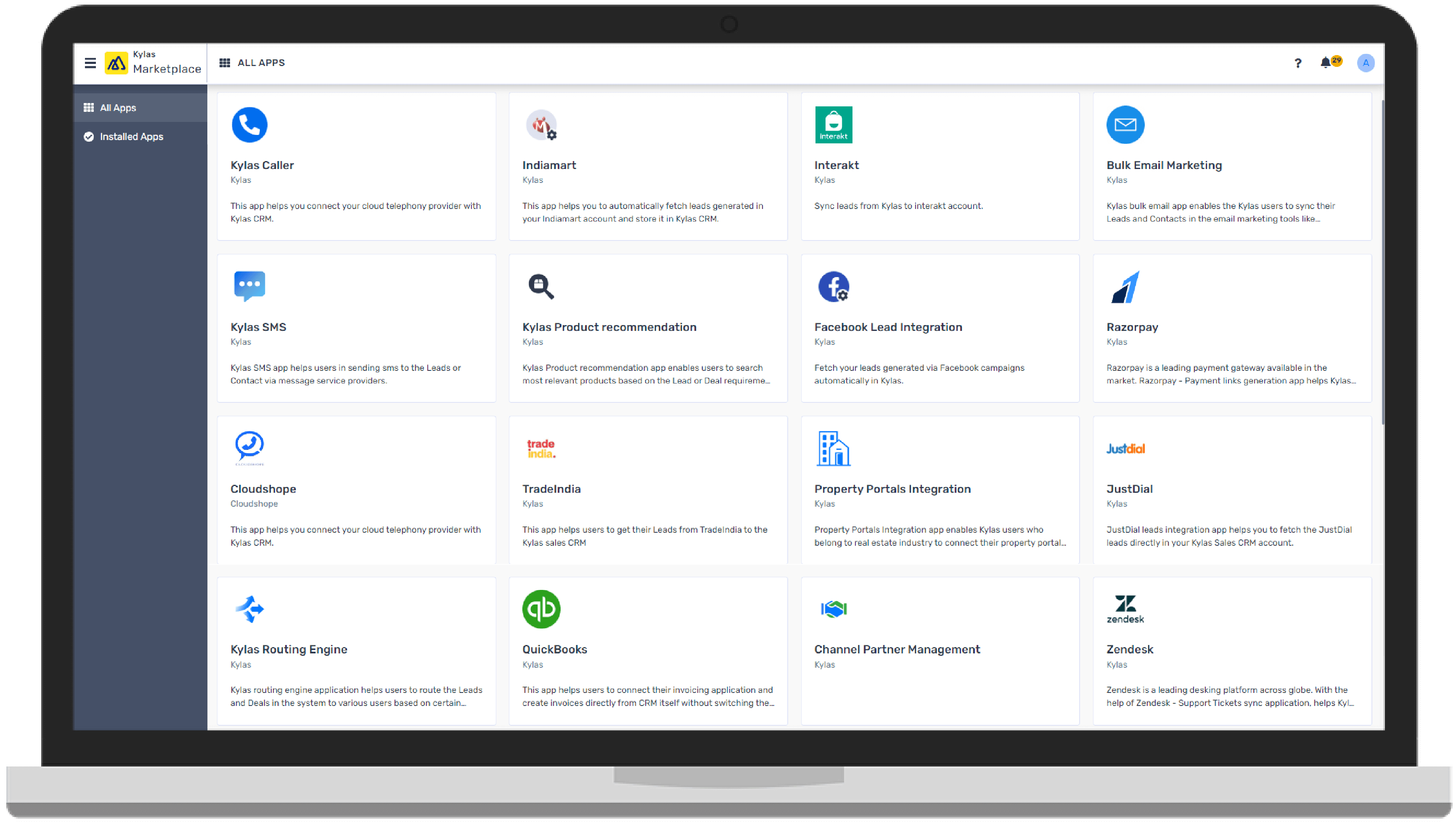Open the Cloudshope telephony icon

[x=249, y=447]
